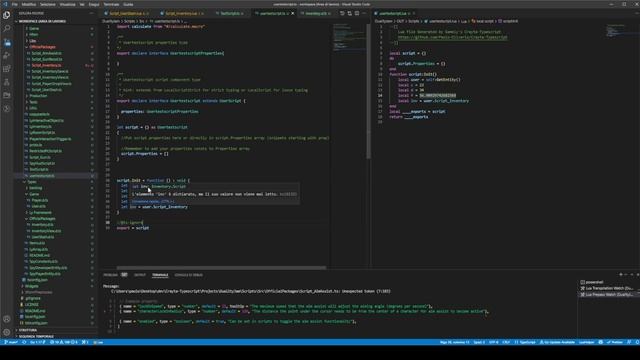Open errors and warnings count in status bar
Screen dimensions: 640x360
pyautogui.click(x=64, y=342)
